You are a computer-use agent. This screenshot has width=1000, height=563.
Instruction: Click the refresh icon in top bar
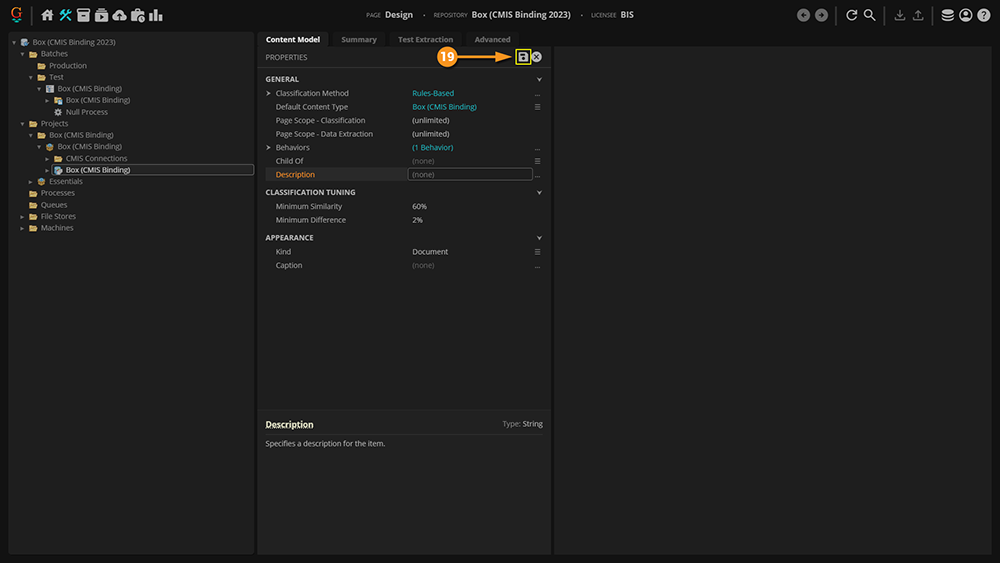click(x=852, y=15)
